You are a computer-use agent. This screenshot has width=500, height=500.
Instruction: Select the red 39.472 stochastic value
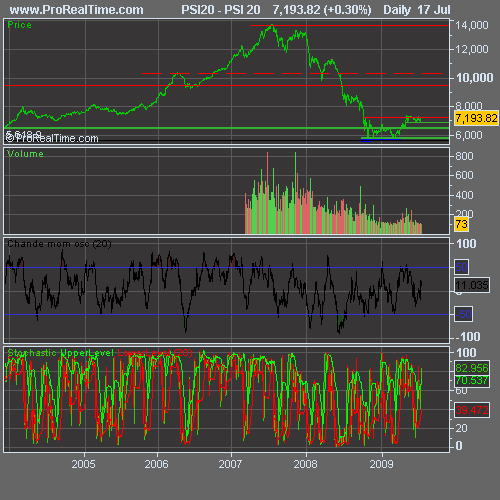coord(472,410)
